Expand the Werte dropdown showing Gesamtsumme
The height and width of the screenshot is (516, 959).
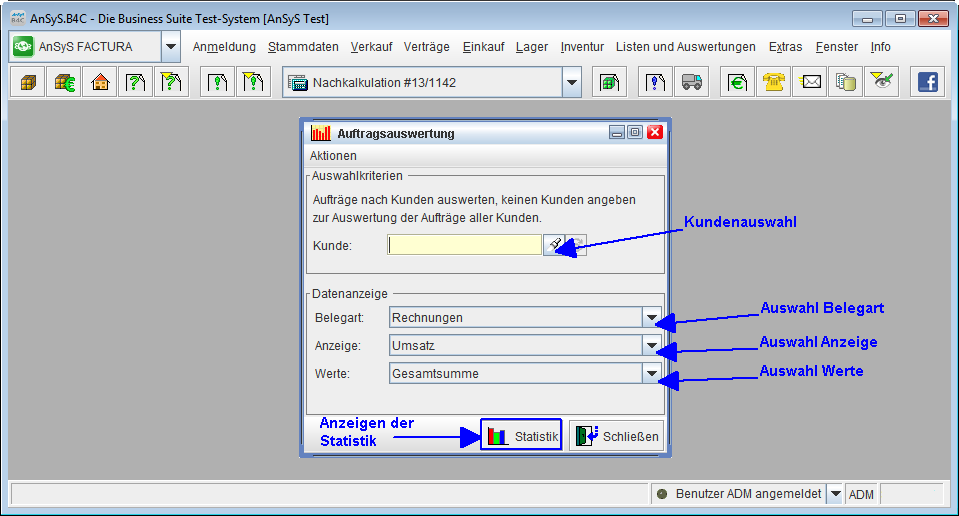coord(652,373)
